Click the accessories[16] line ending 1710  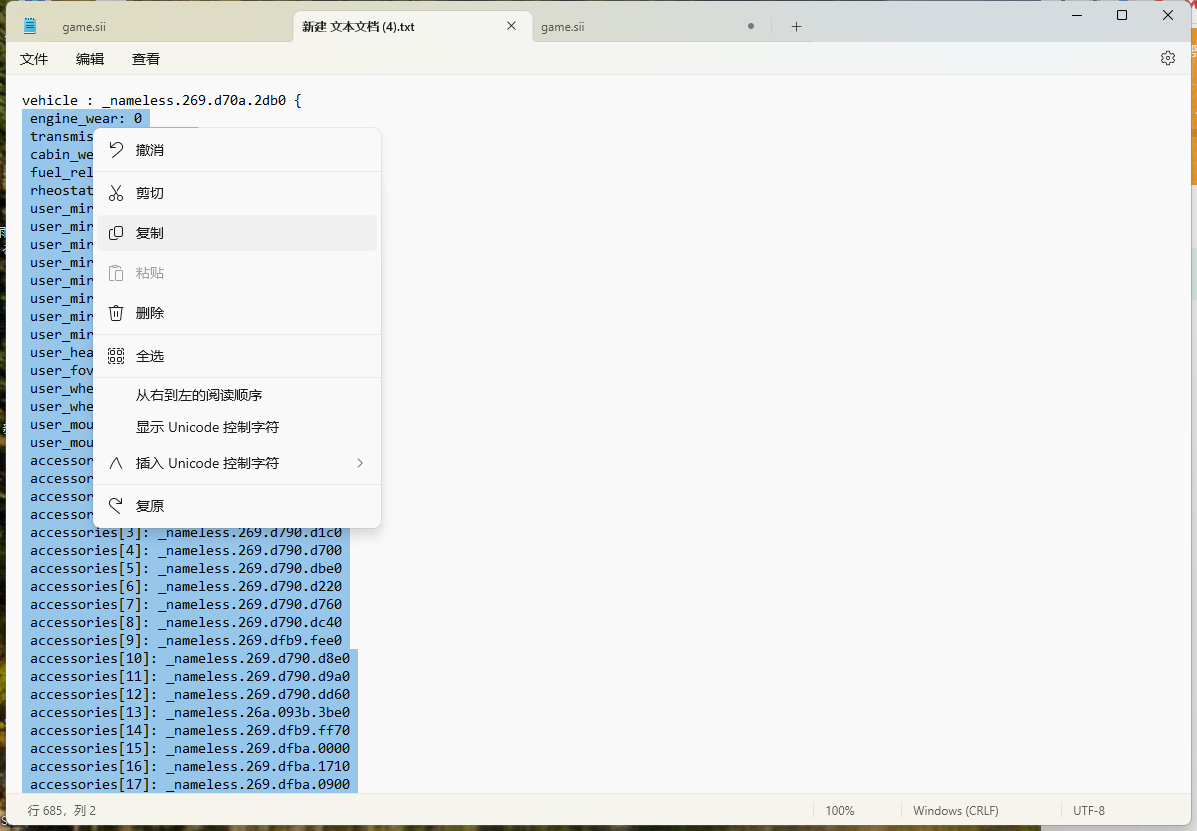point(190,766)
